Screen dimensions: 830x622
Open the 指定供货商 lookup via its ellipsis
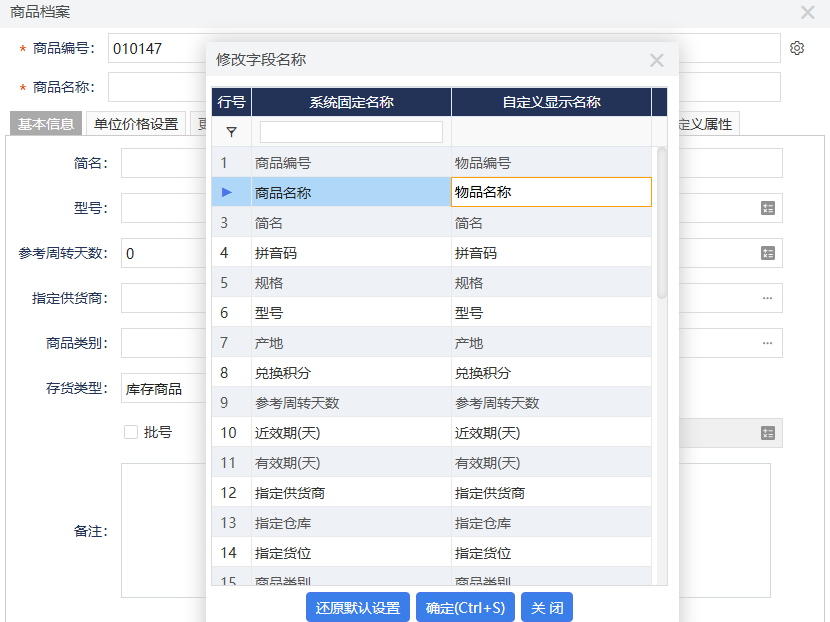point(766,298)
